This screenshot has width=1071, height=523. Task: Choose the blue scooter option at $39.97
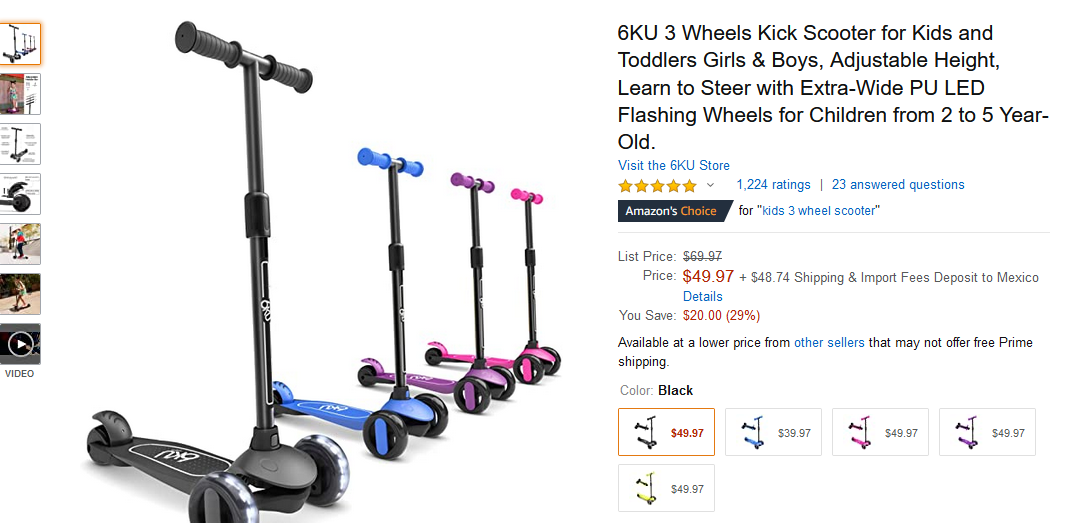pyautogui.click(x=773, y=432)
